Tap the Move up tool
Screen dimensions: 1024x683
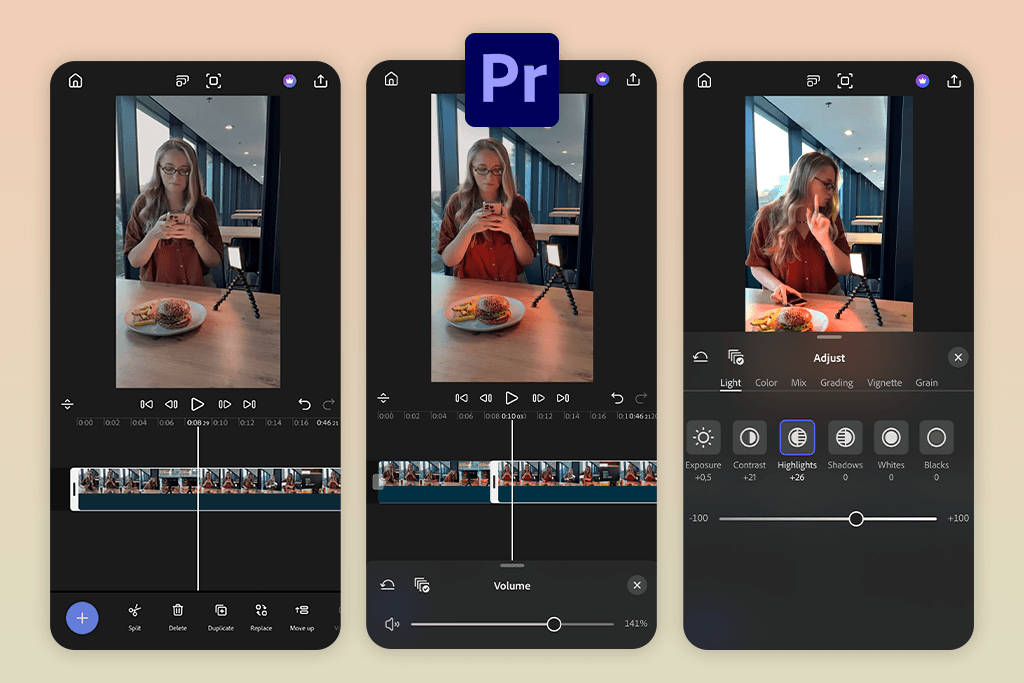coord(302,616)
